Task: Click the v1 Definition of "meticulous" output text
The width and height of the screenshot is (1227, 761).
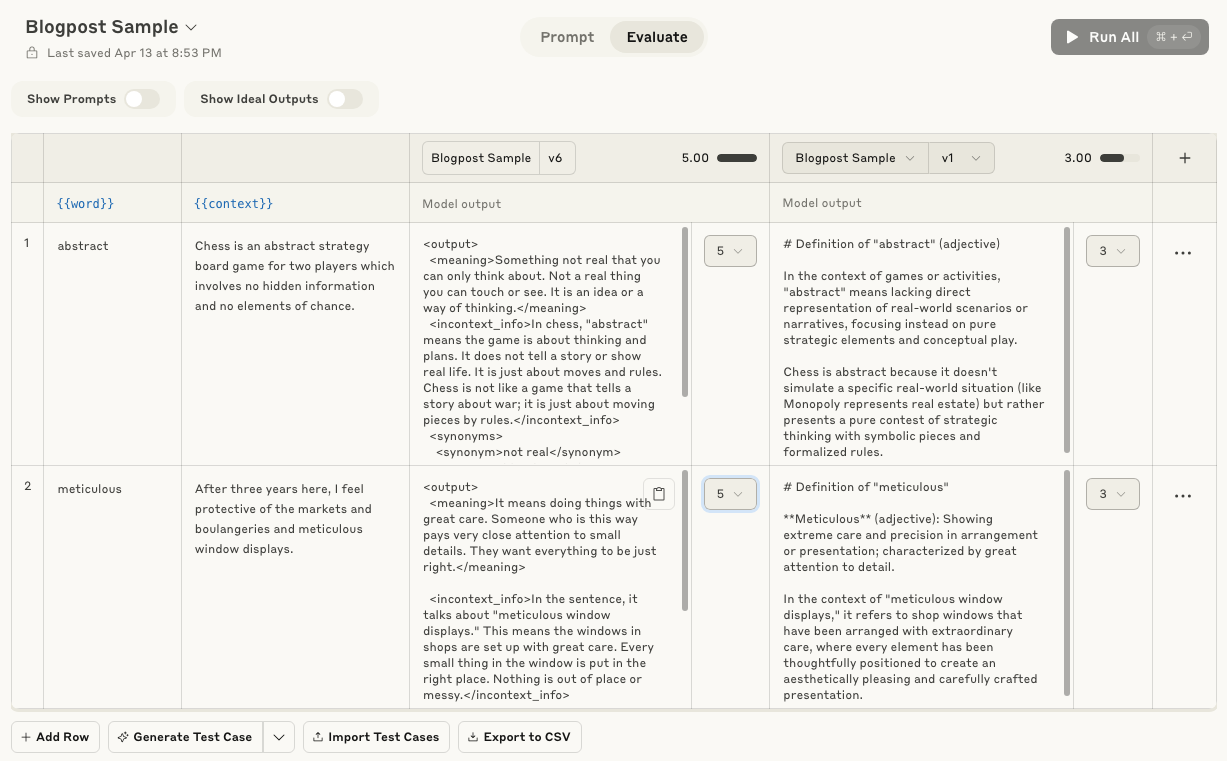Action: point(911,591)
